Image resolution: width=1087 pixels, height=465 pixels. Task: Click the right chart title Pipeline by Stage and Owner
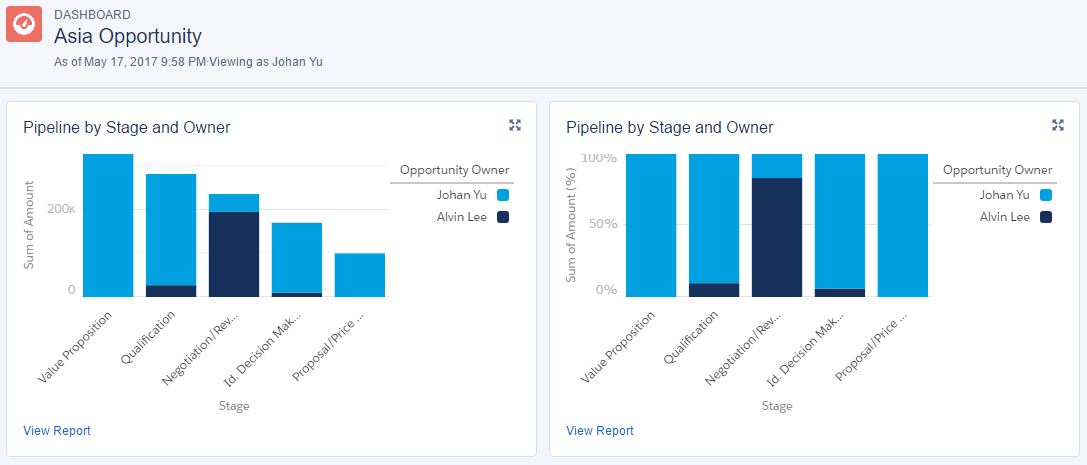[x=670, y=128]
